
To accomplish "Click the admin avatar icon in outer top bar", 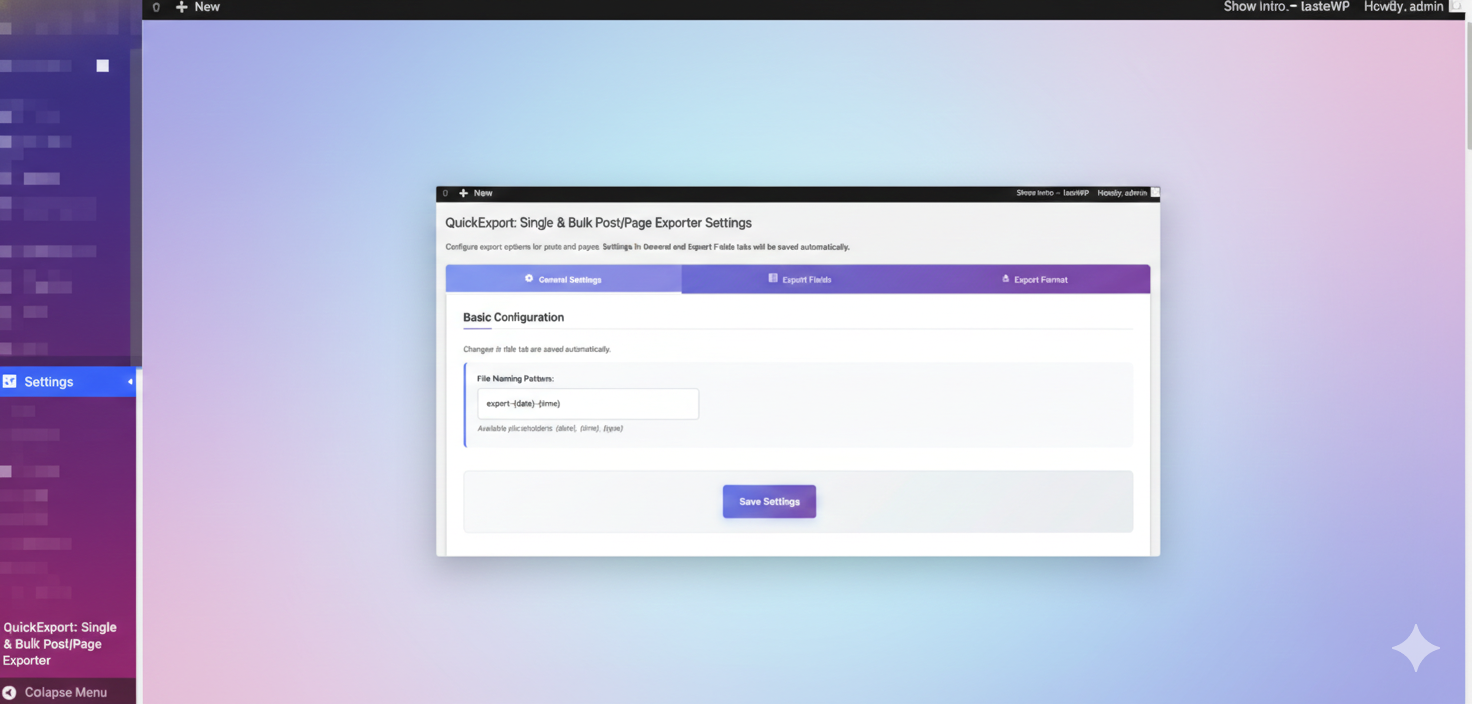I will [1455, 6].
